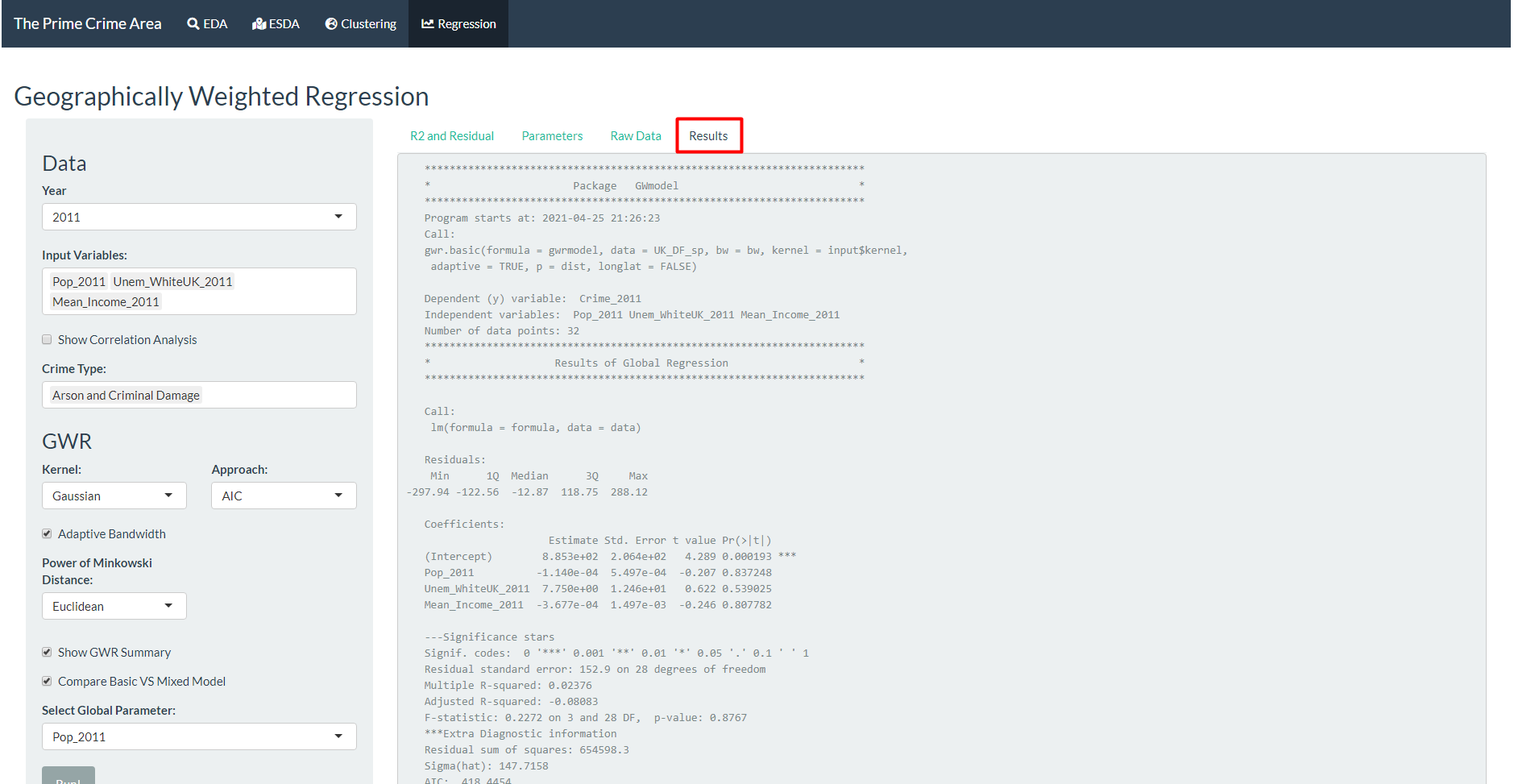
Task: Switch to the Raw Data tab
Action: pos(636,136)
